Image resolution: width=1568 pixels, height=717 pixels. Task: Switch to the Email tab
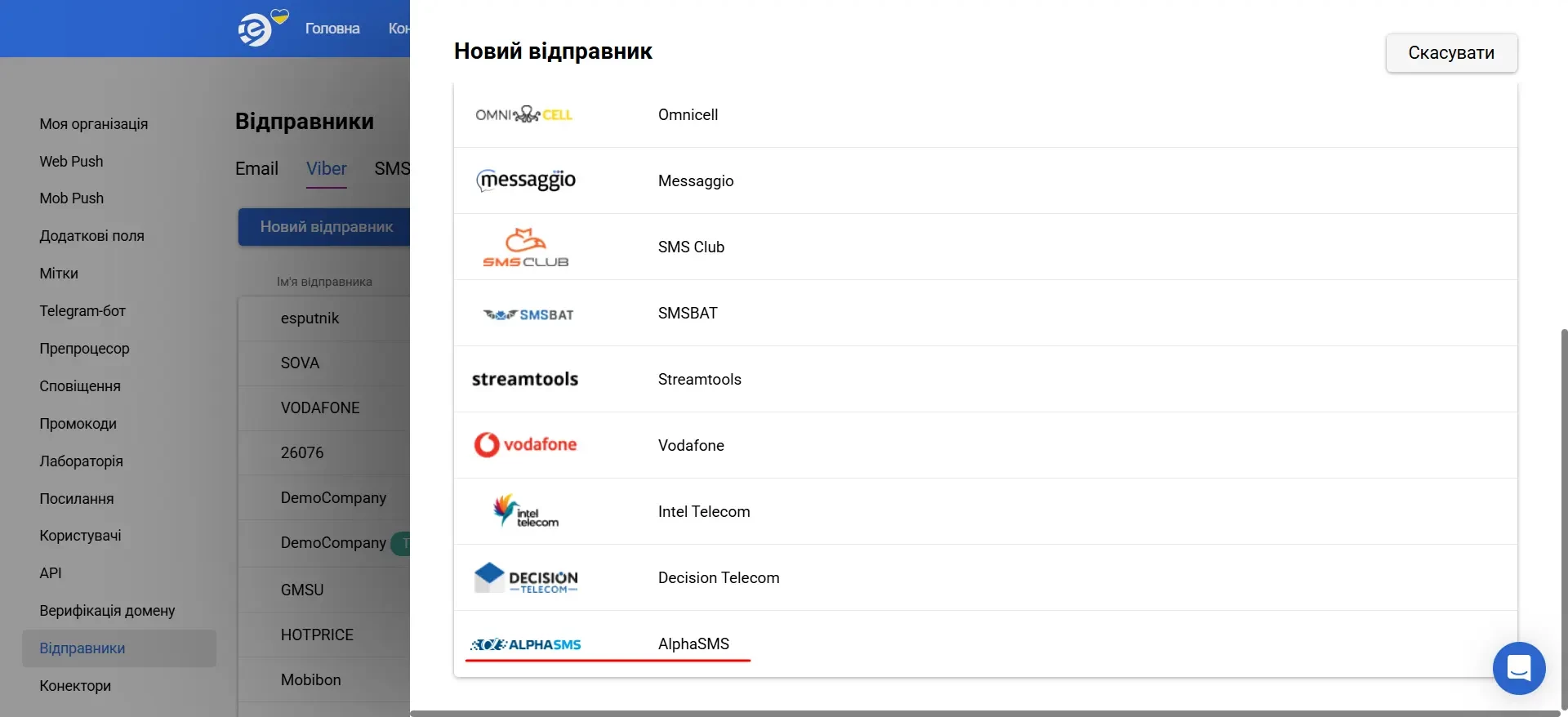[256, 168]
